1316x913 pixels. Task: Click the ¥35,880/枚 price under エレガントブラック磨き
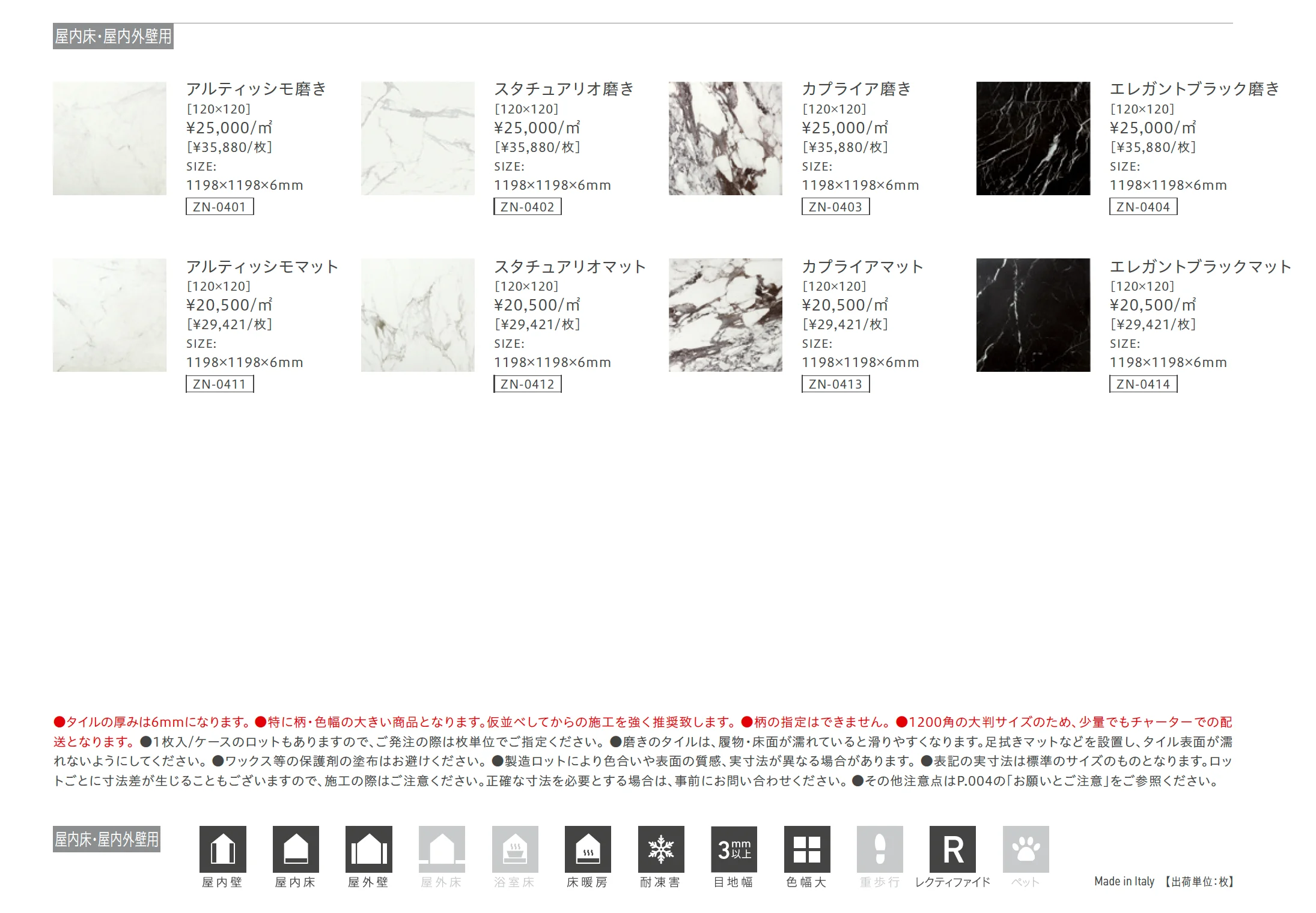click(1153, 147)
